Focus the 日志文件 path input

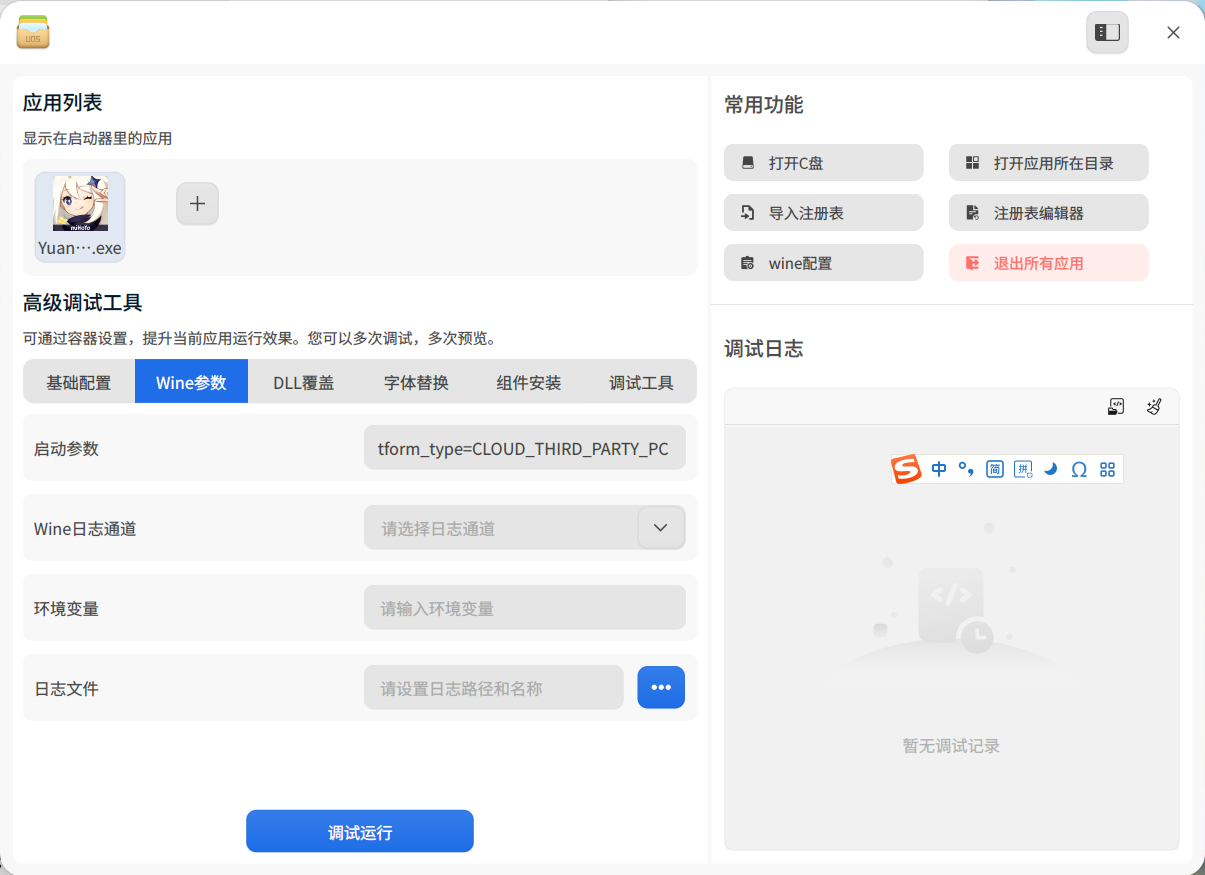point(494,688)
